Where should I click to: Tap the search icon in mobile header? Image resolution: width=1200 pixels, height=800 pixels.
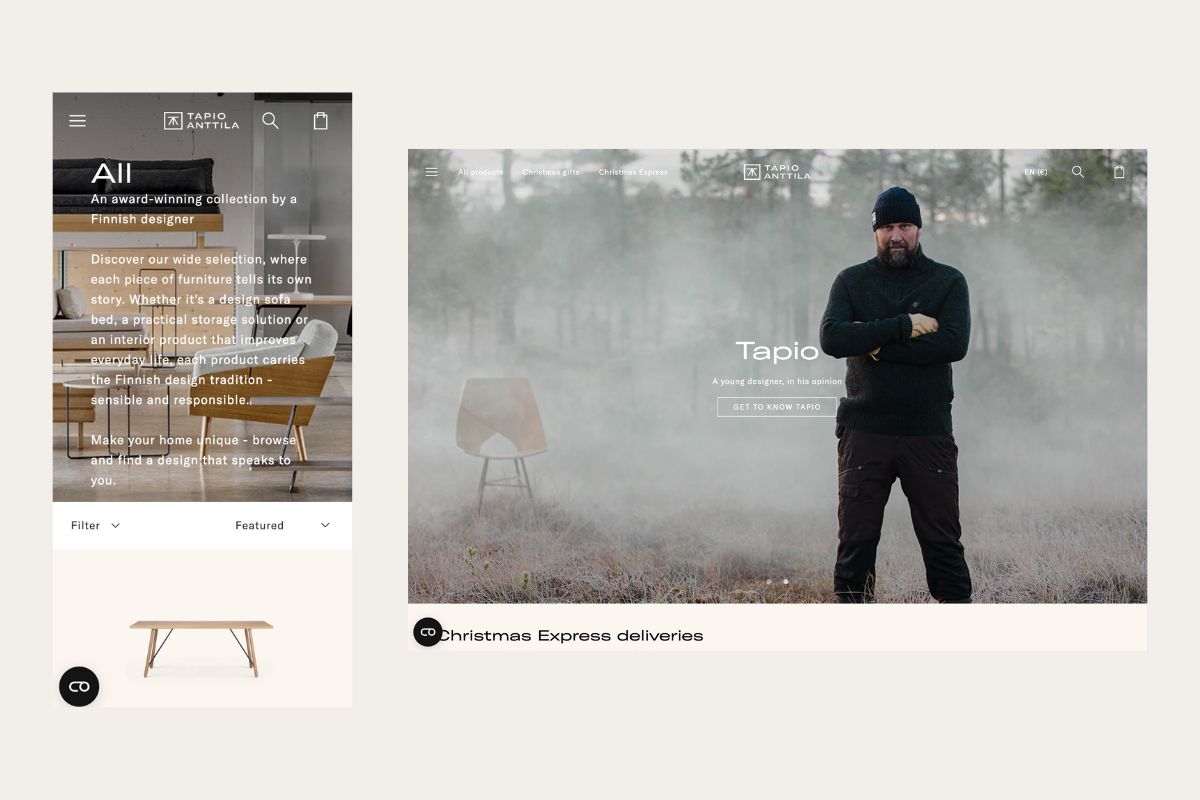[x=270, y=121]
